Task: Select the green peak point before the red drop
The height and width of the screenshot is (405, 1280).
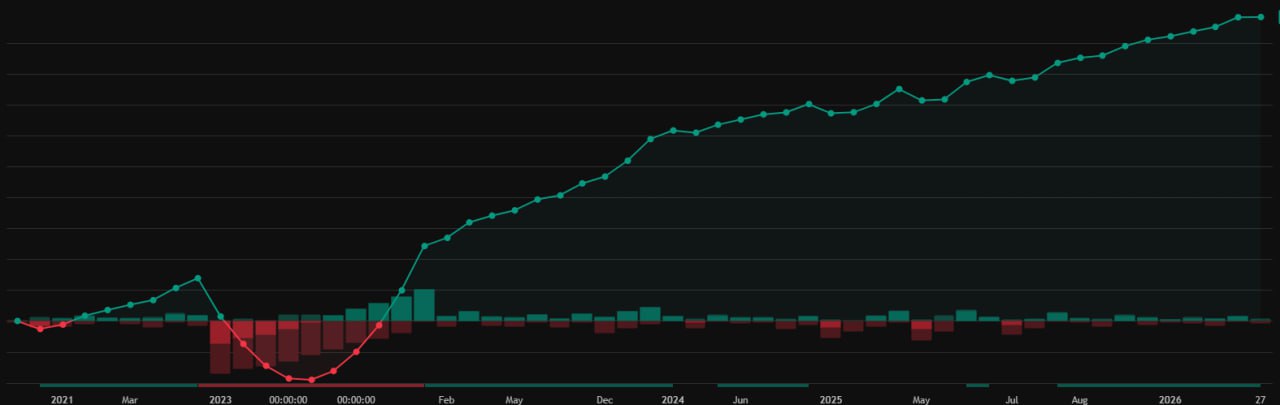Action: [198, 278]
